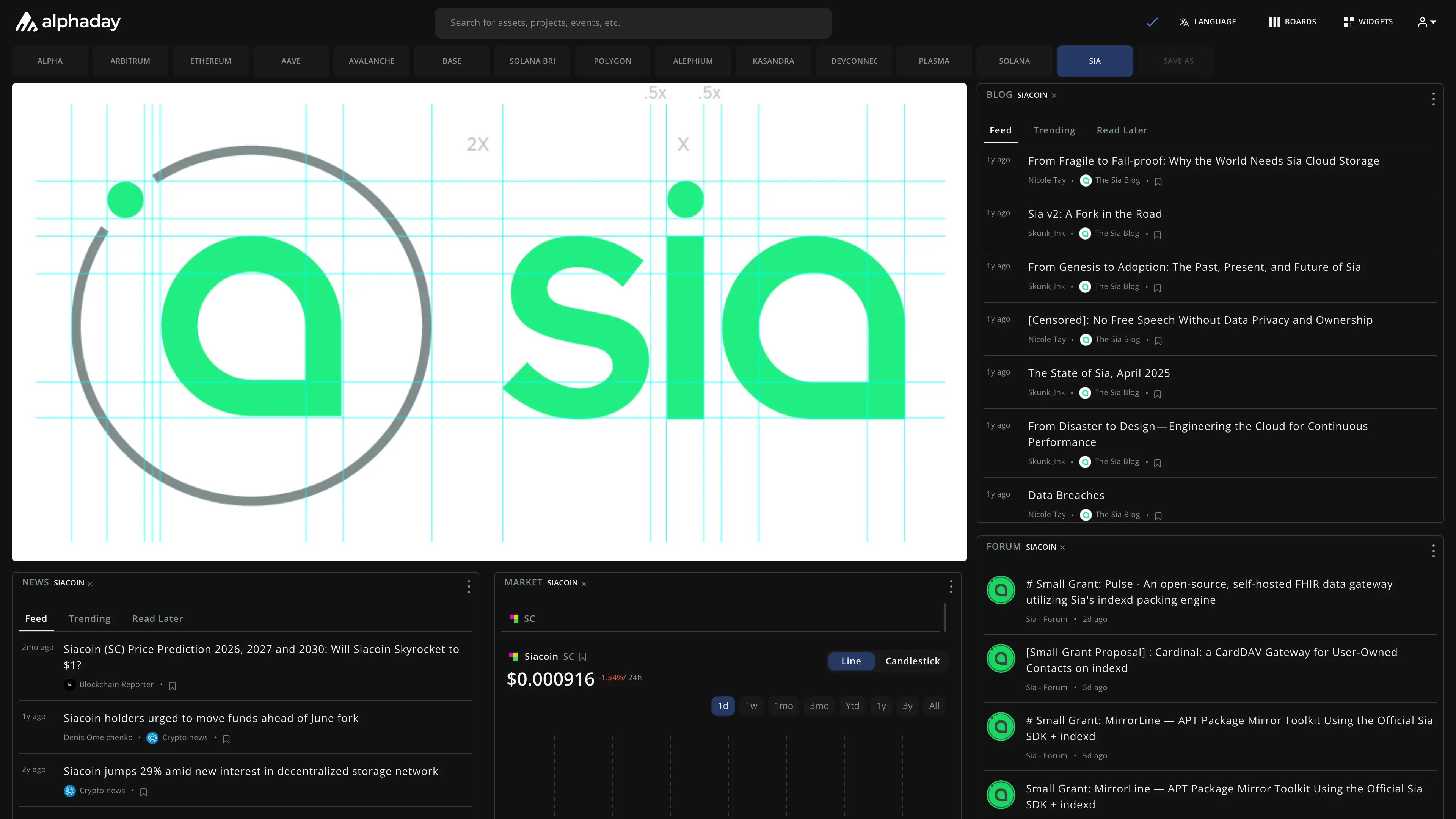Viewport: 1456px width, 819px height.
Task: Switch to Blog Read Later tab
Action: 1122,130
